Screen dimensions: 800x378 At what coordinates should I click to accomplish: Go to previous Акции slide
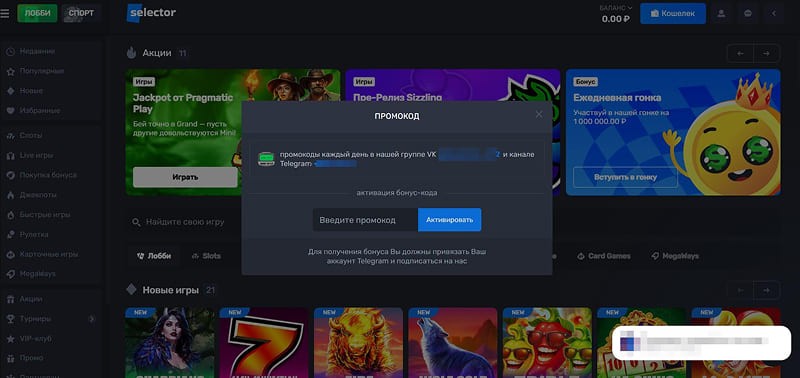point(740,53)
